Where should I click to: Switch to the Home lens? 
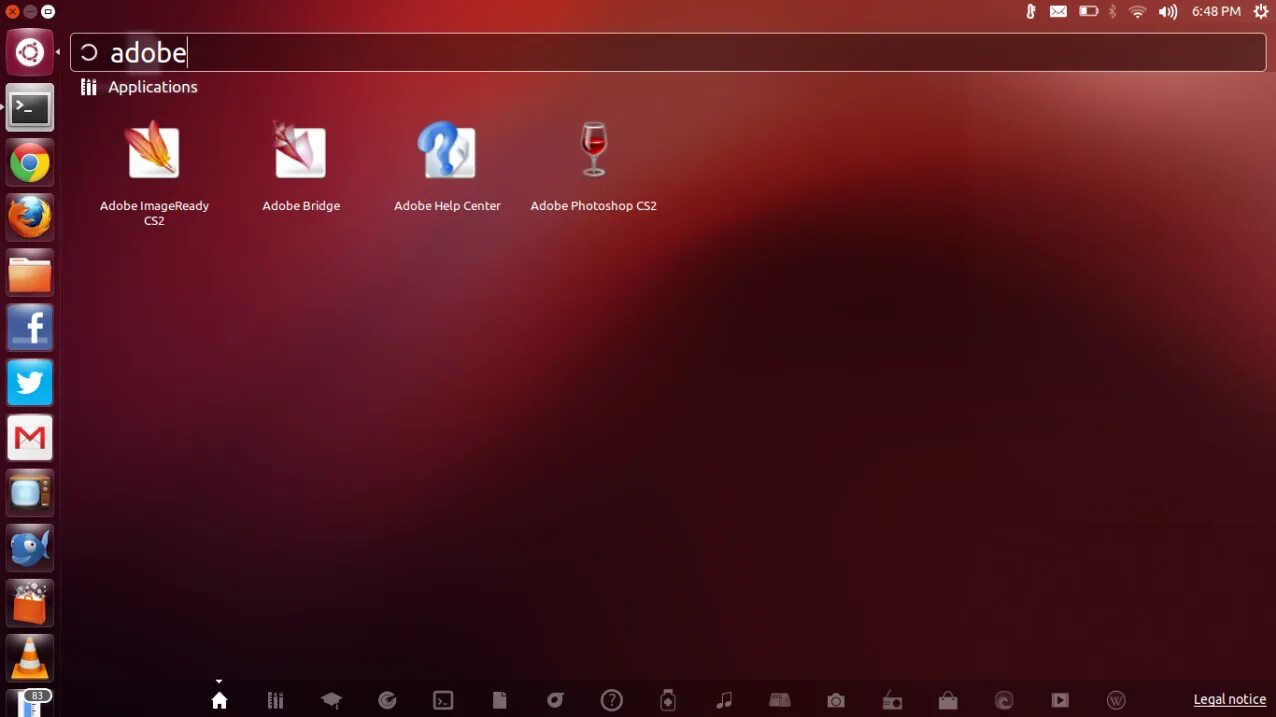[x=219, y=700]
